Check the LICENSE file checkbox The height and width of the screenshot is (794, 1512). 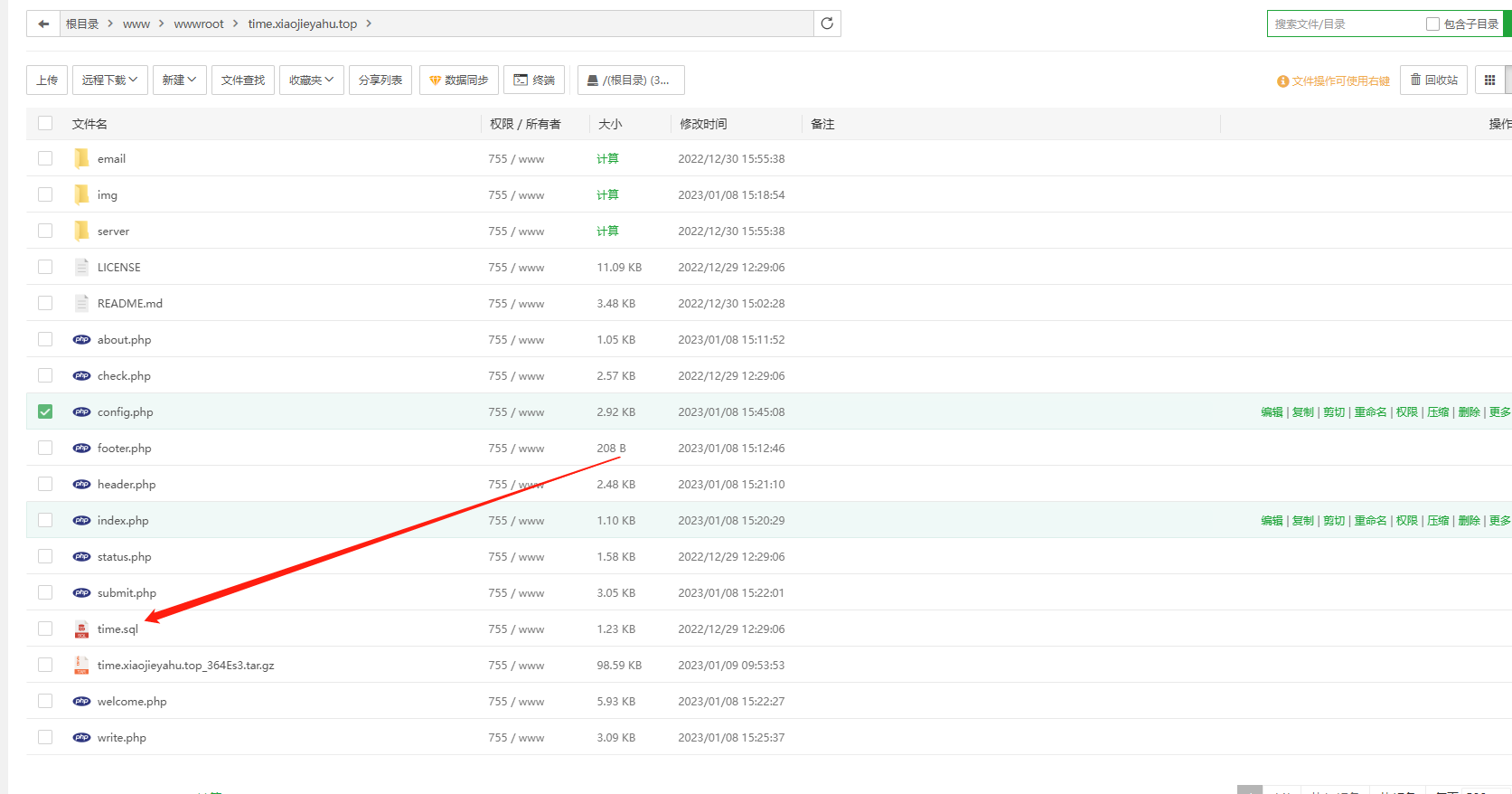point(45,267)
